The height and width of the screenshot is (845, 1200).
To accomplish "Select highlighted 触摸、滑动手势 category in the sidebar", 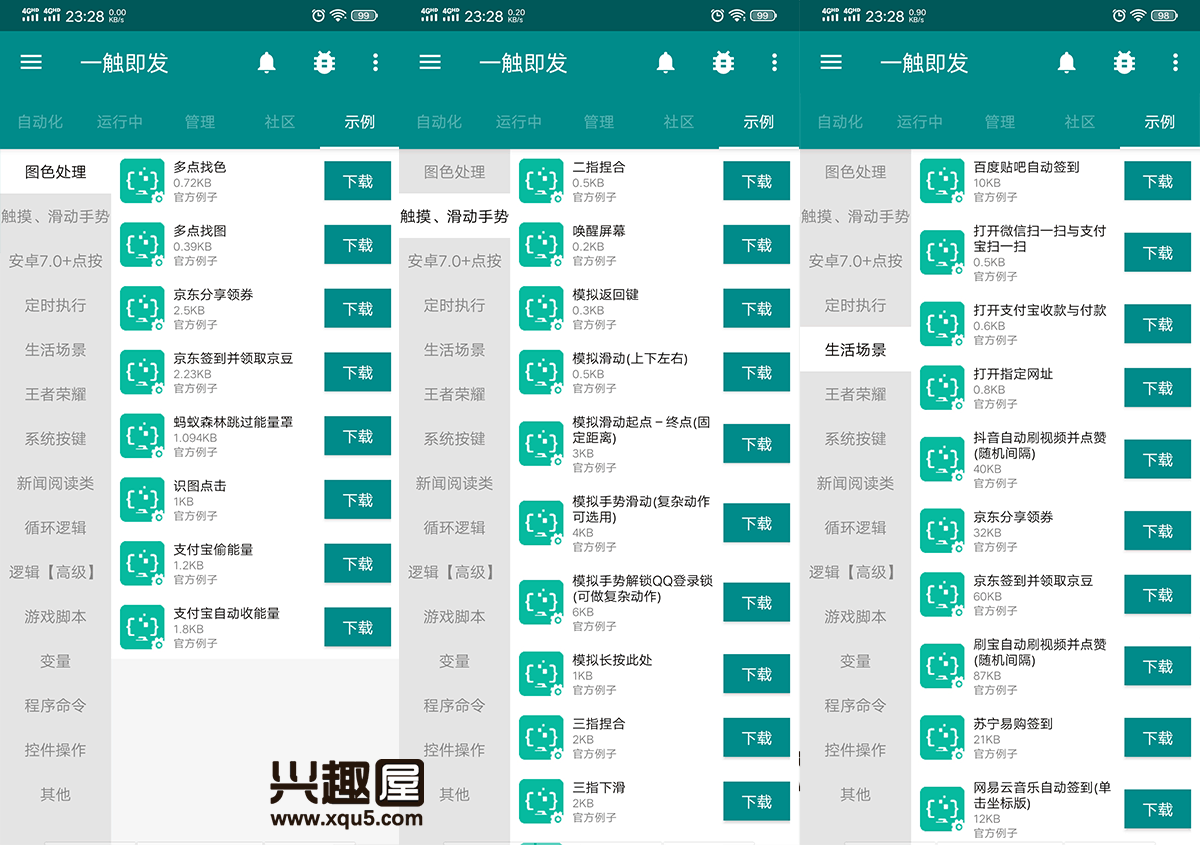I will coord(455,216).
